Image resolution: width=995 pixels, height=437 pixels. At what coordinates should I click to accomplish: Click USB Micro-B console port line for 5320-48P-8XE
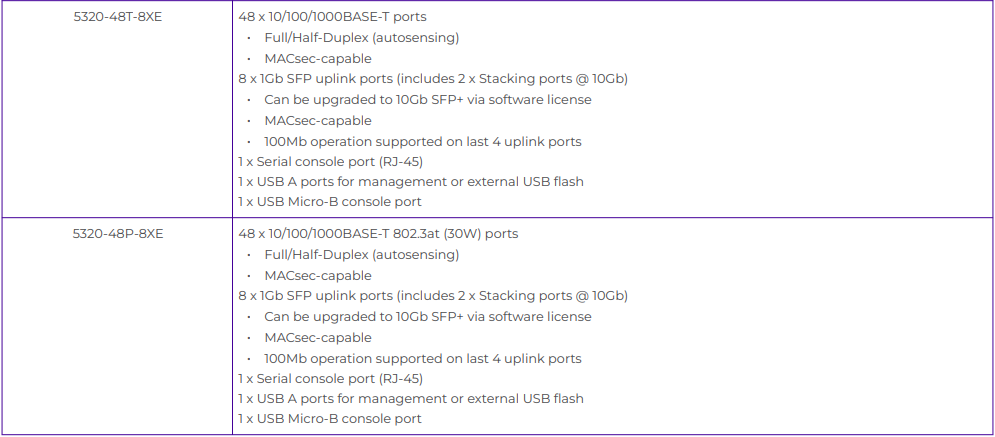pos(329,419)
